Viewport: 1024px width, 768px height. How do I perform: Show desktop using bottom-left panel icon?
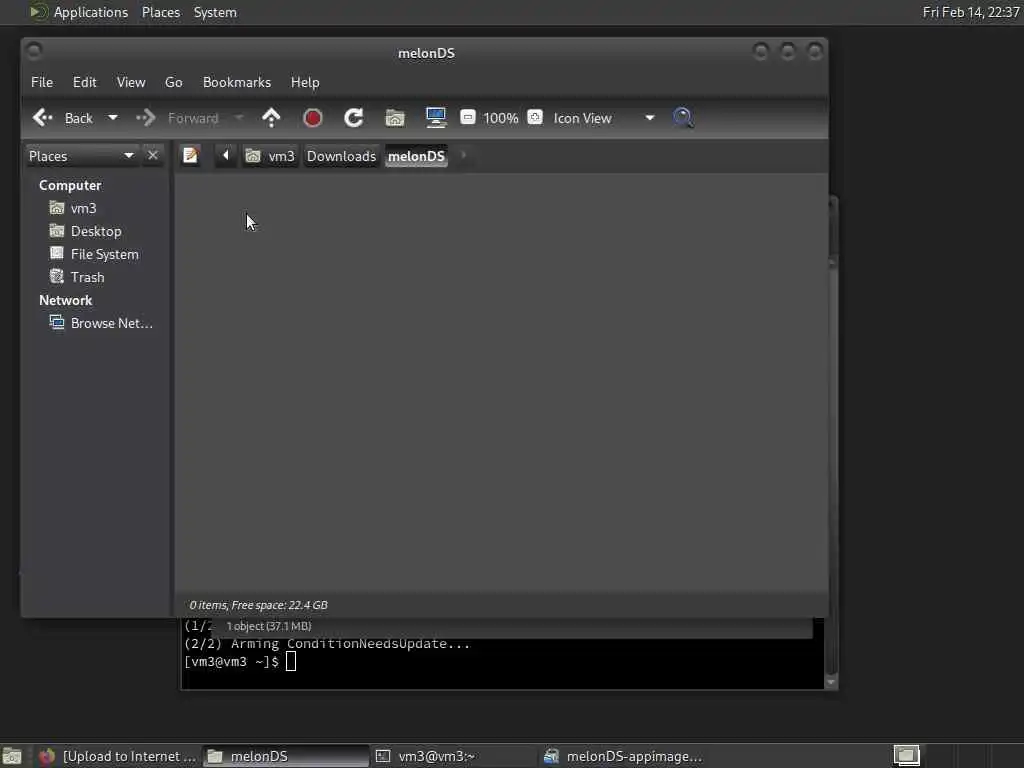[12, 756]
